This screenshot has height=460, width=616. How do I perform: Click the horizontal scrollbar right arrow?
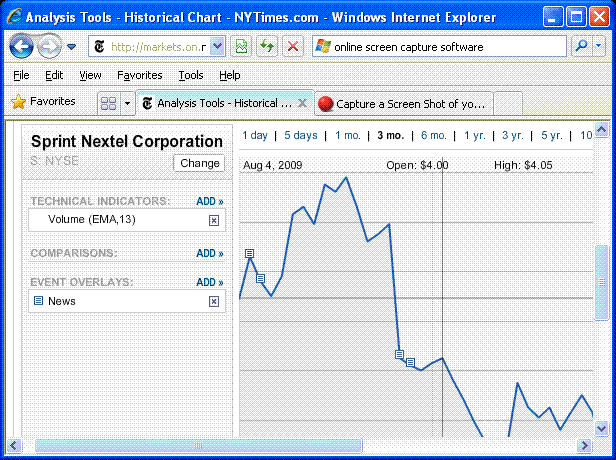[x=585, y=446]
